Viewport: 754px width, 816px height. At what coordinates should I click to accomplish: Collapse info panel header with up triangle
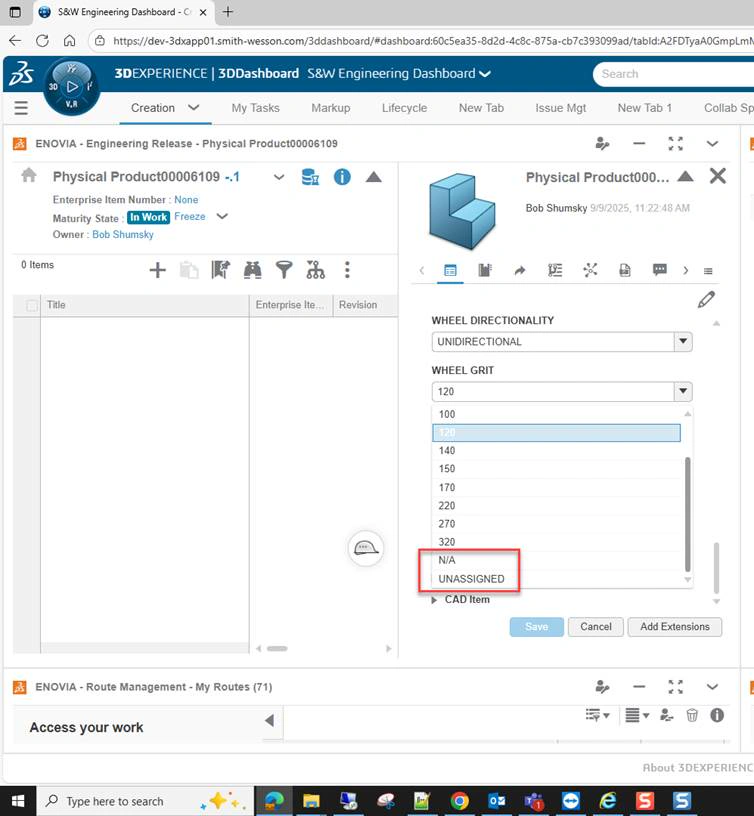[685, 176]
